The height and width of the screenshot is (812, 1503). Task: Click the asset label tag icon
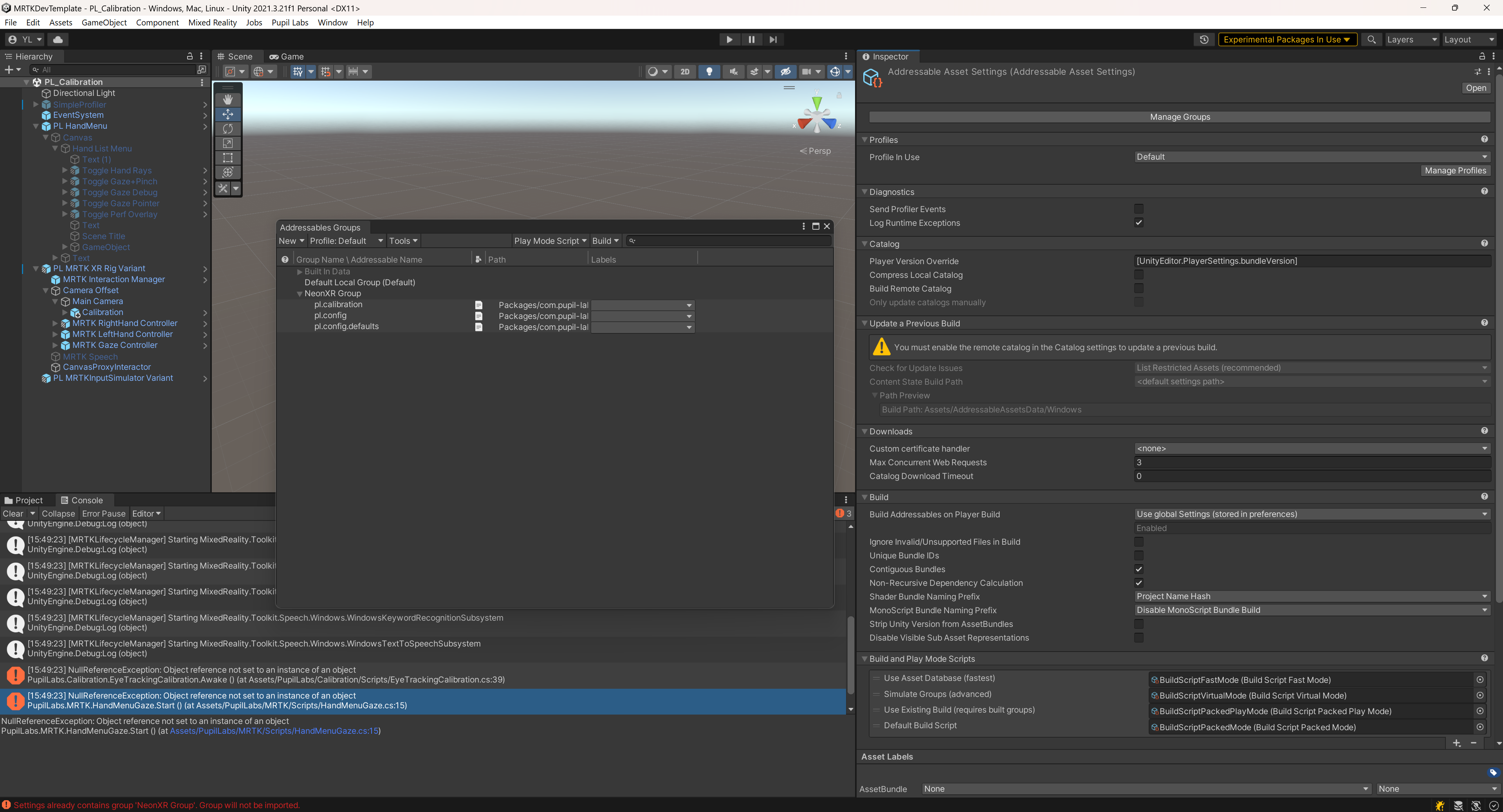click(x=1492, y=772)
